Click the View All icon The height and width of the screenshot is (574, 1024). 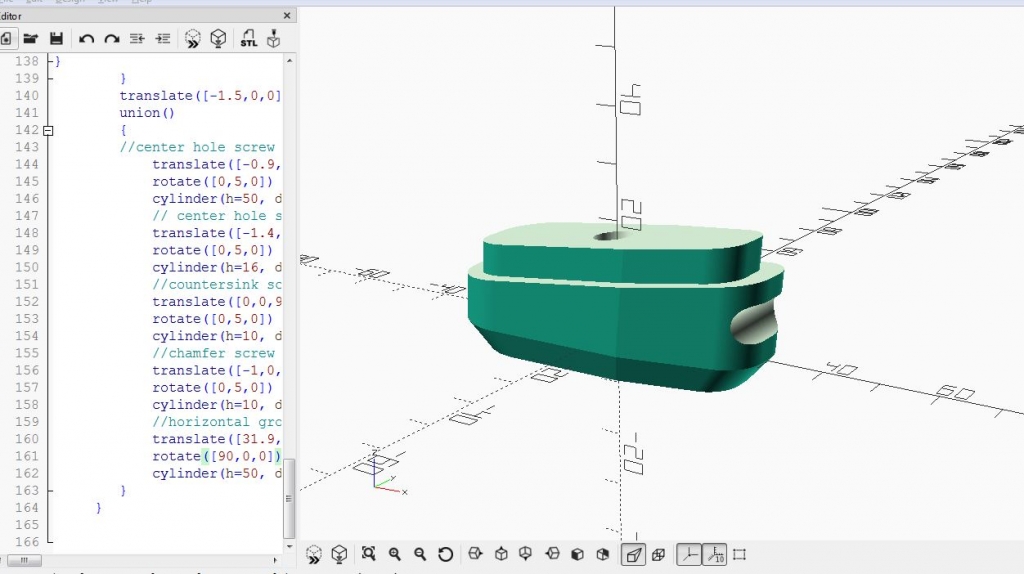369,554
